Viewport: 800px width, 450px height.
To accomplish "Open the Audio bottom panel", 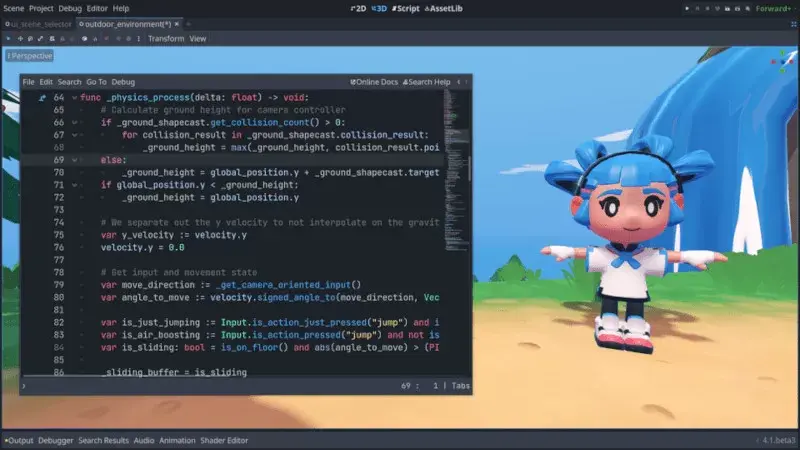I will click(144, 441).
